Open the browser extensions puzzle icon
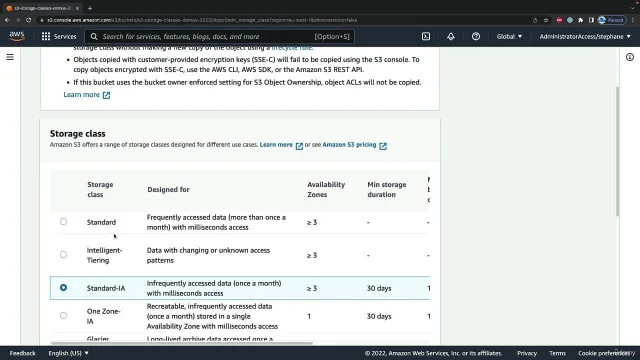The image size is (640, 360). coord(580,20)
